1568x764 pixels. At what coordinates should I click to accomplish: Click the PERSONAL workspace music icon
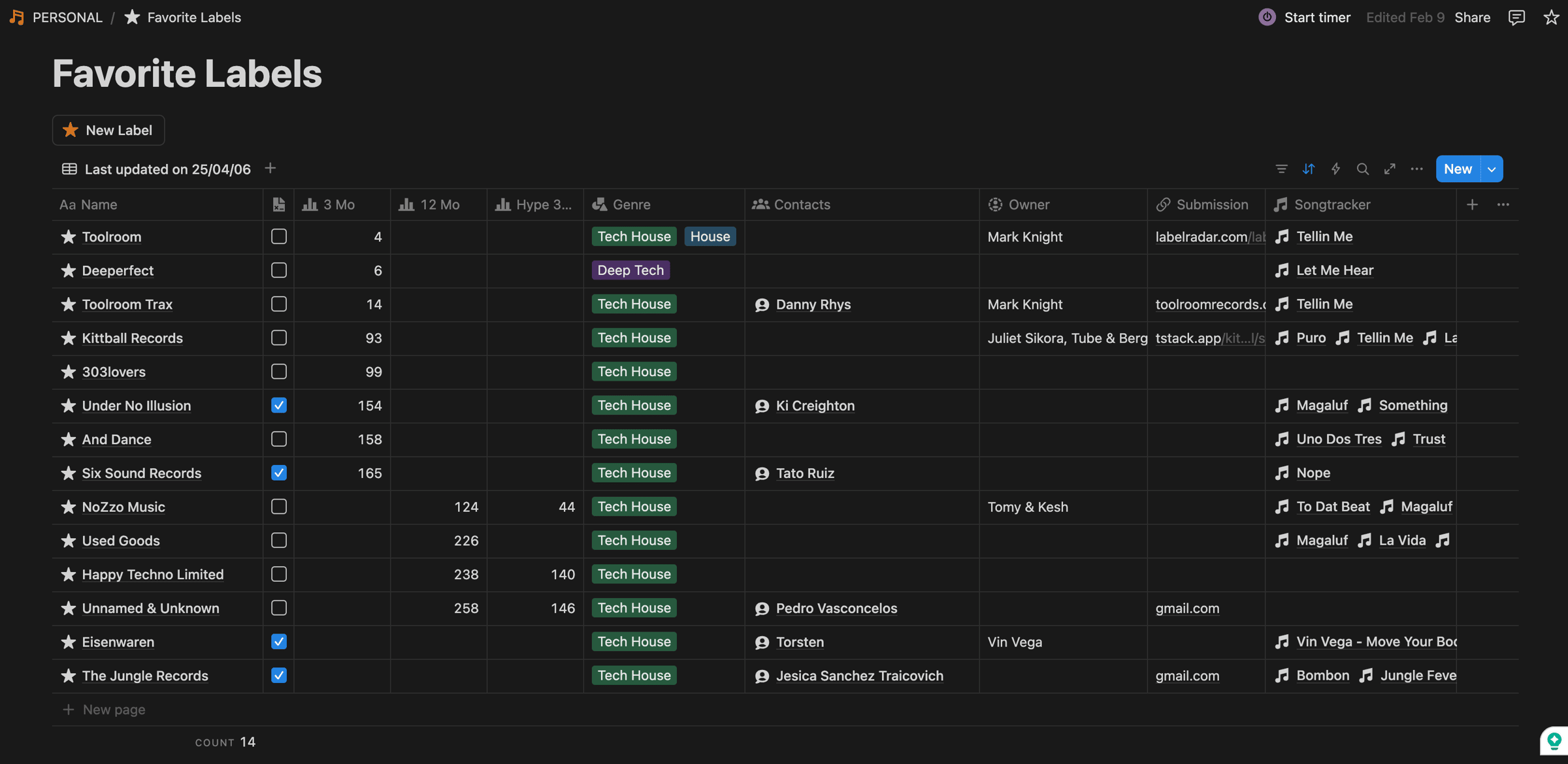click(17, 18)
